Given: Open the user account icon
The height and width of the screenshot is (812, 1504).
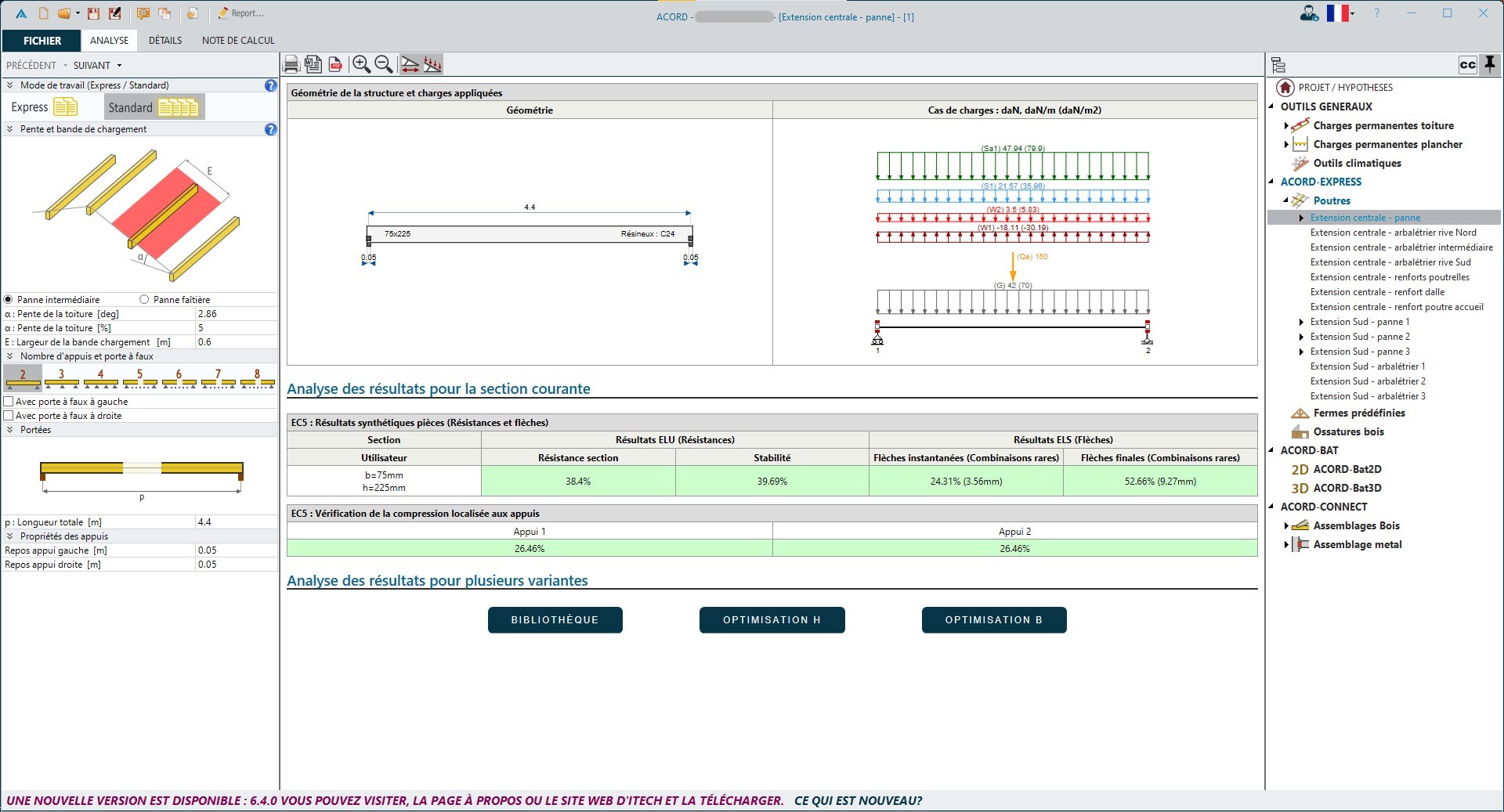Looking at the screenshot, I should point(1309,13).
